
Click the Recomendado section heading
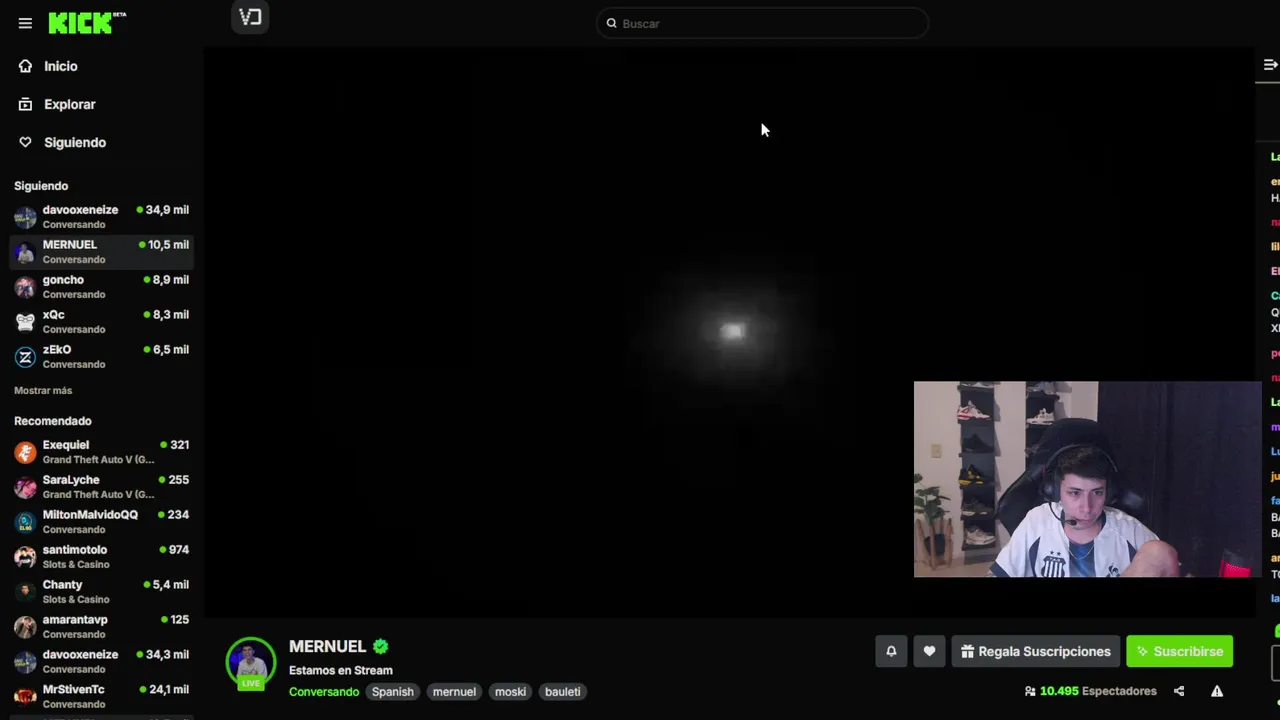tap(53, 421)
